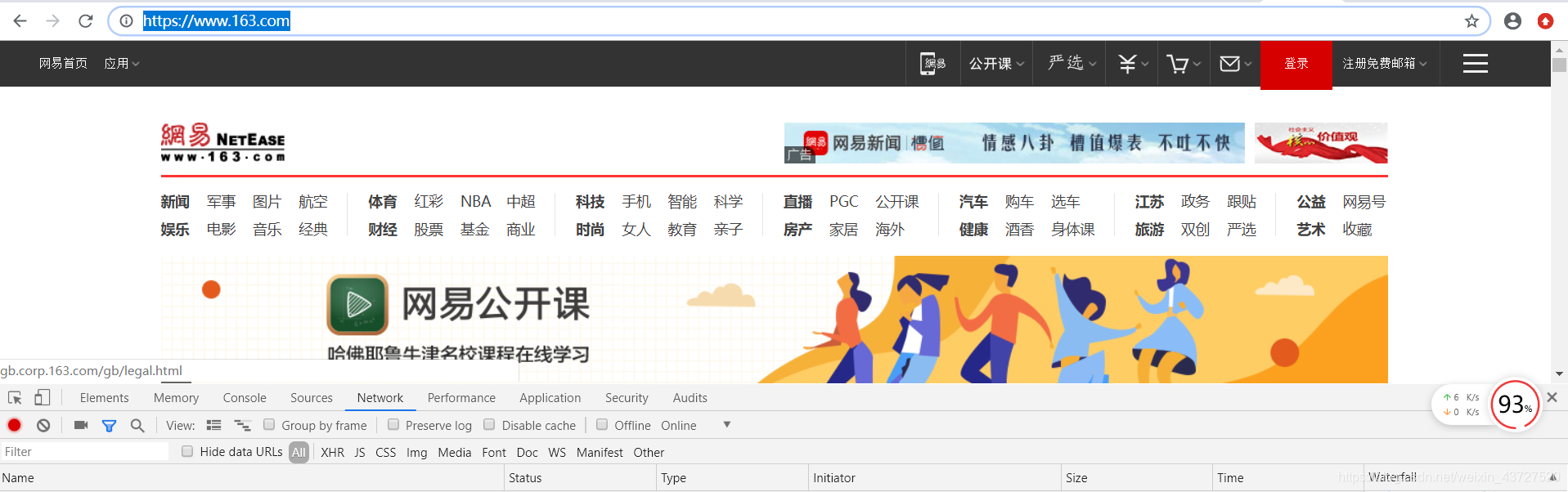Image resolution: width=1568 pixels, height=492 pixels.
Task: Open the NetEase mobile app icon
Action: tap(932, 63)
